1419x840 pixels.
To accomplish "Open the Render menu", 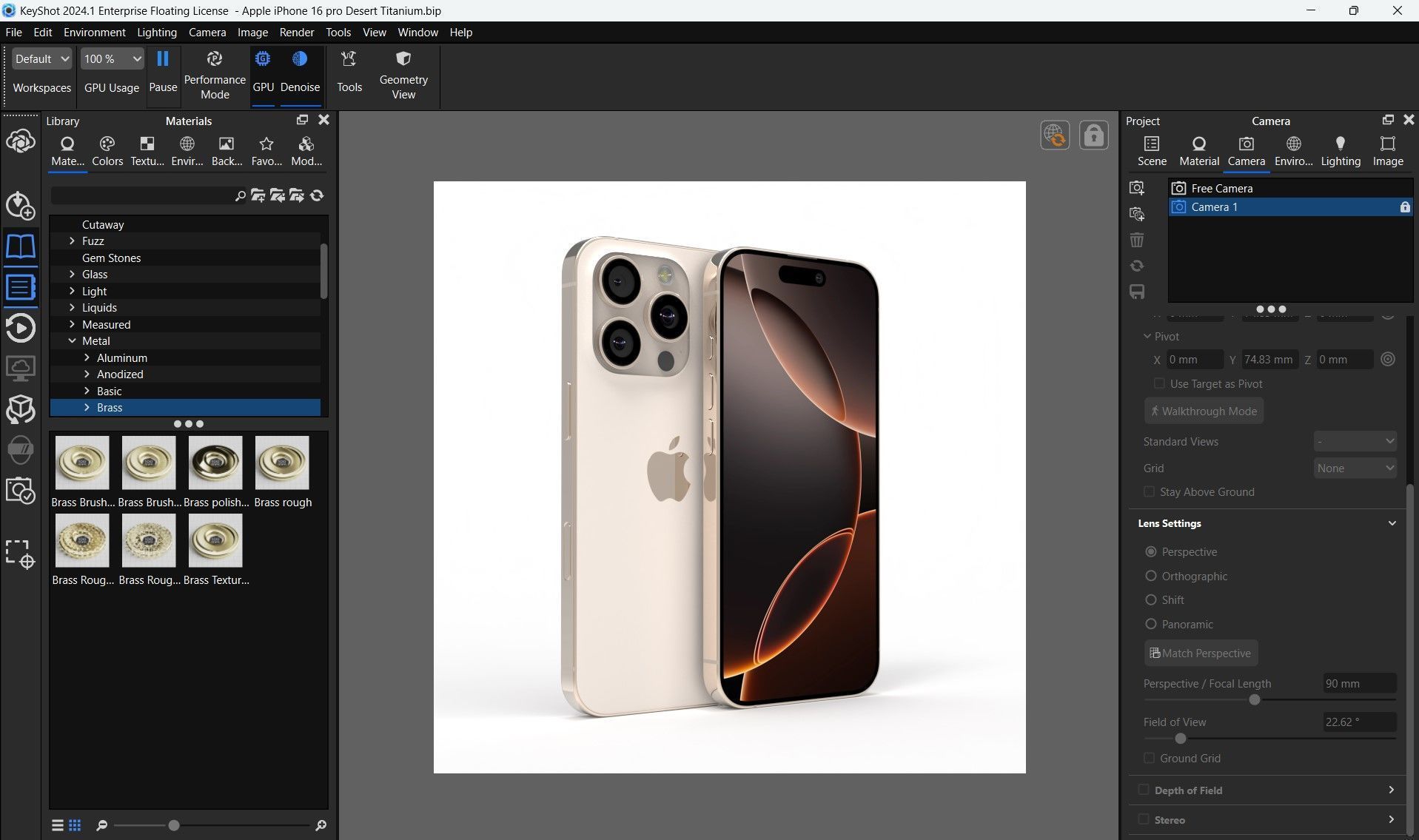I will (x=297, y=33).
